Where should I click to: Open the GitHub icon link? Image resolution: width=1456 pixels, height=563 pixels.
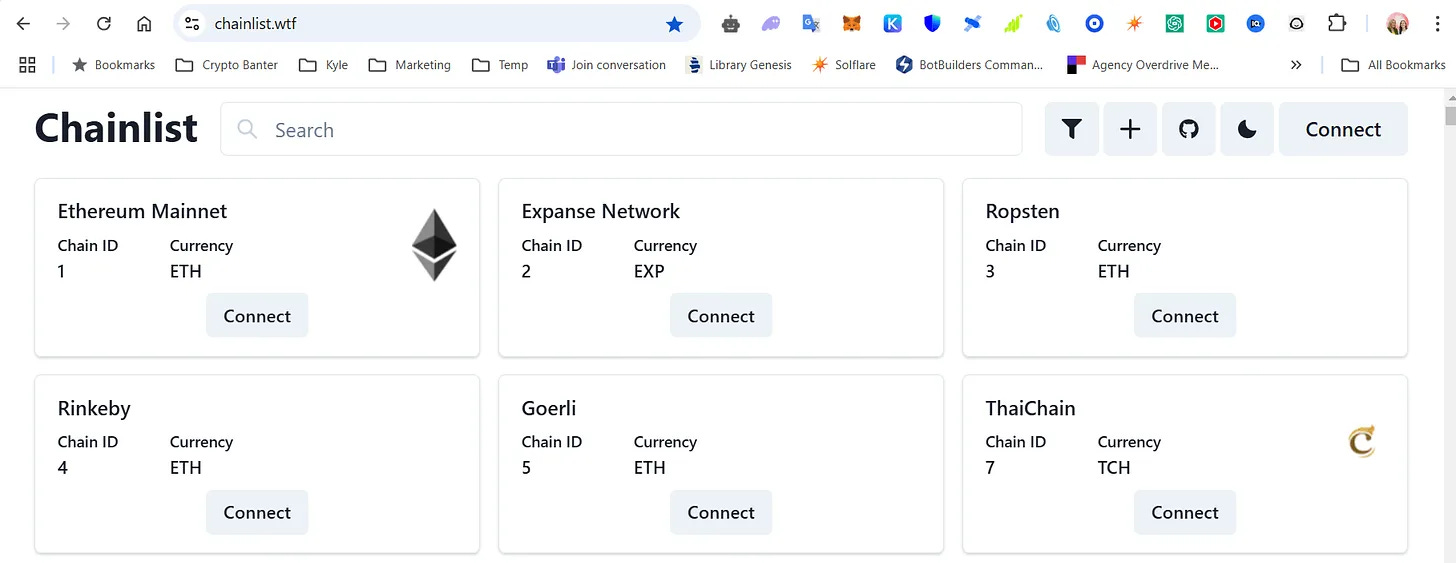click(1189, 129)
